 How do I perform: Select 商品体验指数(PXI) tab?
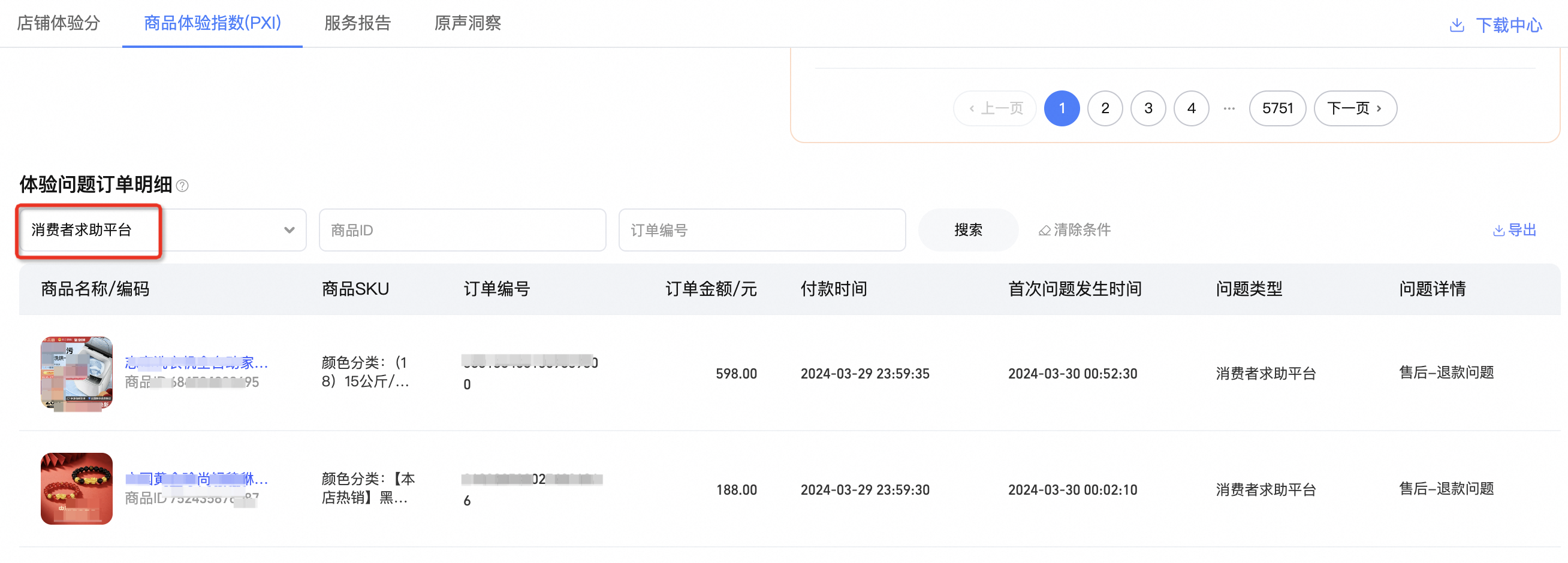click(212, 23)
